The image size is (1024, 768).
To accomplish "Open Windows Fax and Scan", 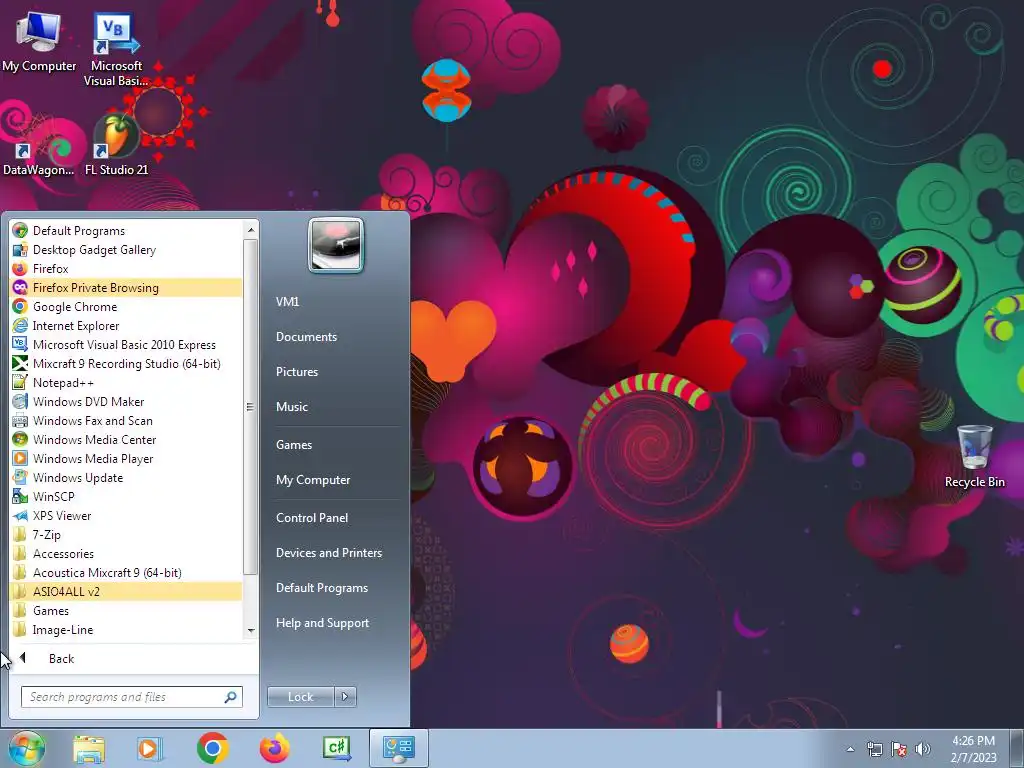I will 127,421.
